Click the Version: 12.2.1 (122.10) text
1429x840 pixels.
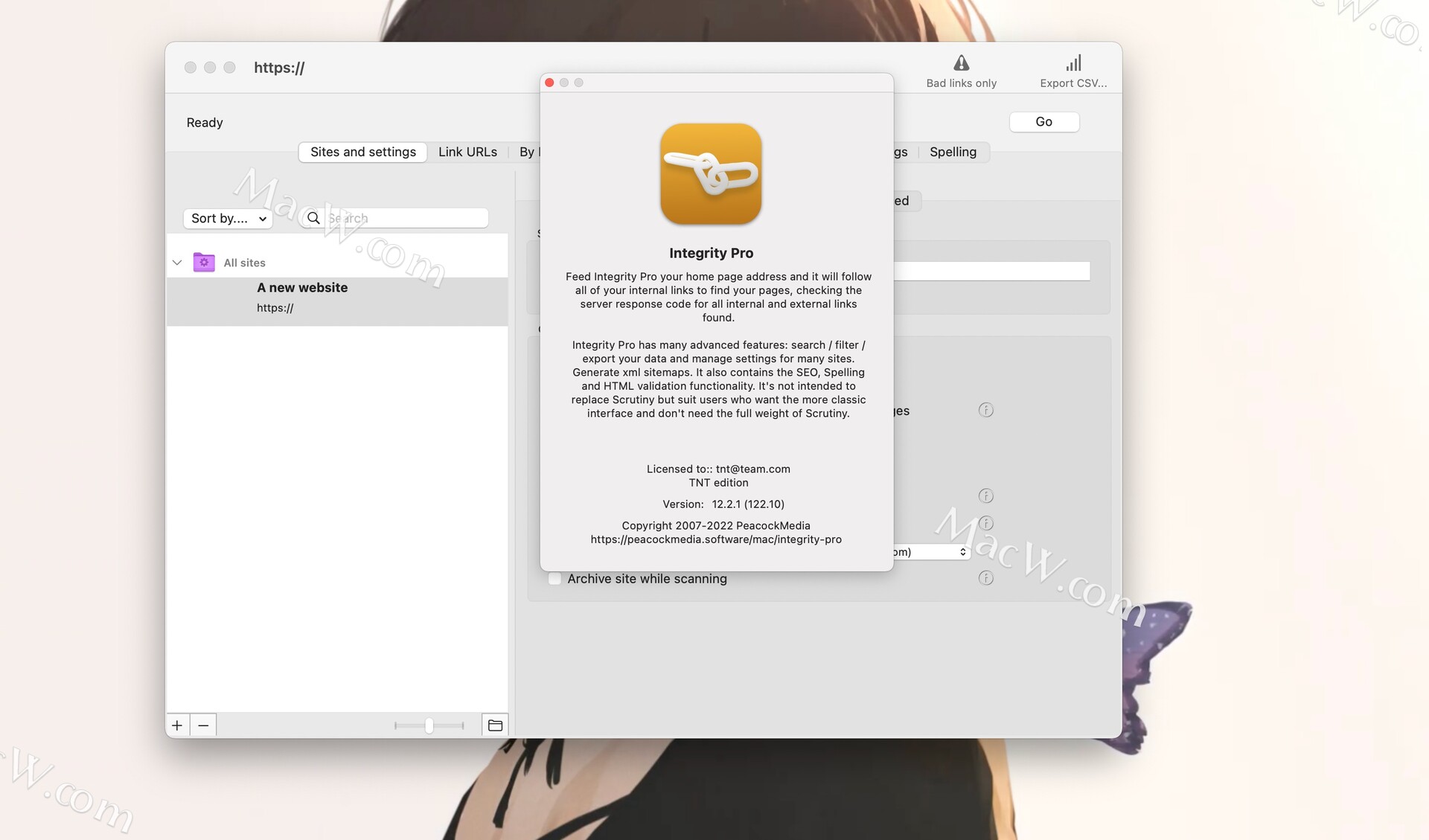tap(723, 504)
